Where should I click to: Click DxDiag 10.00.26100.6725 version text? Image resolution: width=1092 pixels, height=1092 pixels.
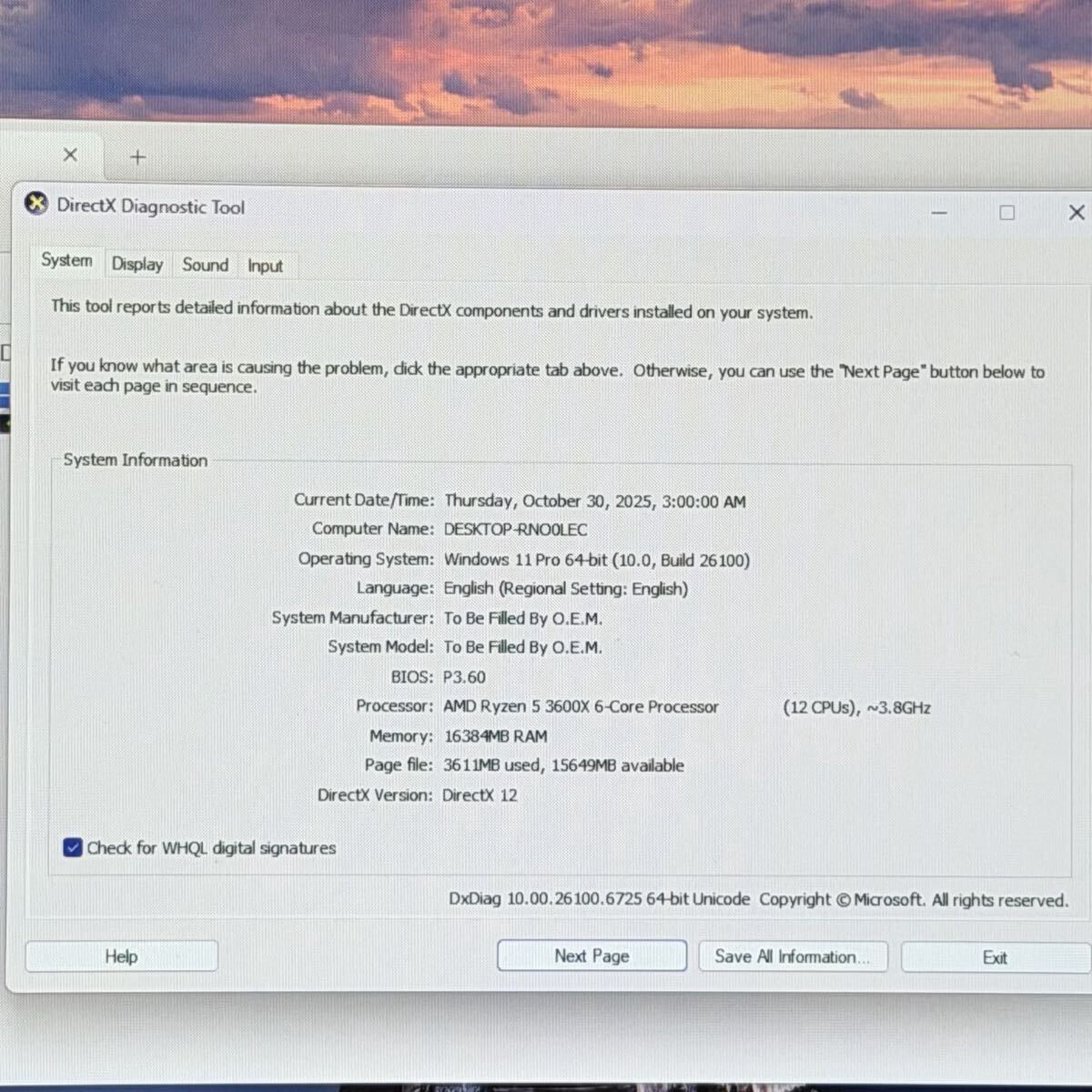click(599, 899)
